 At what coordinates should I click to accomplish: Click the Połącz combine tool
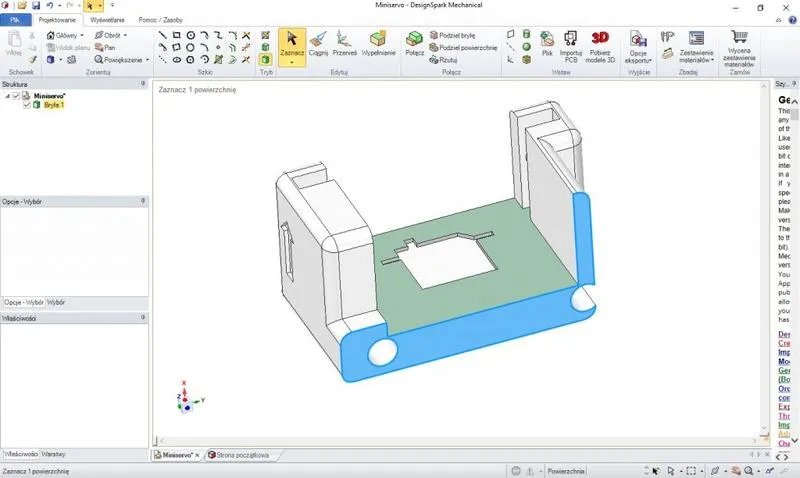414,43
